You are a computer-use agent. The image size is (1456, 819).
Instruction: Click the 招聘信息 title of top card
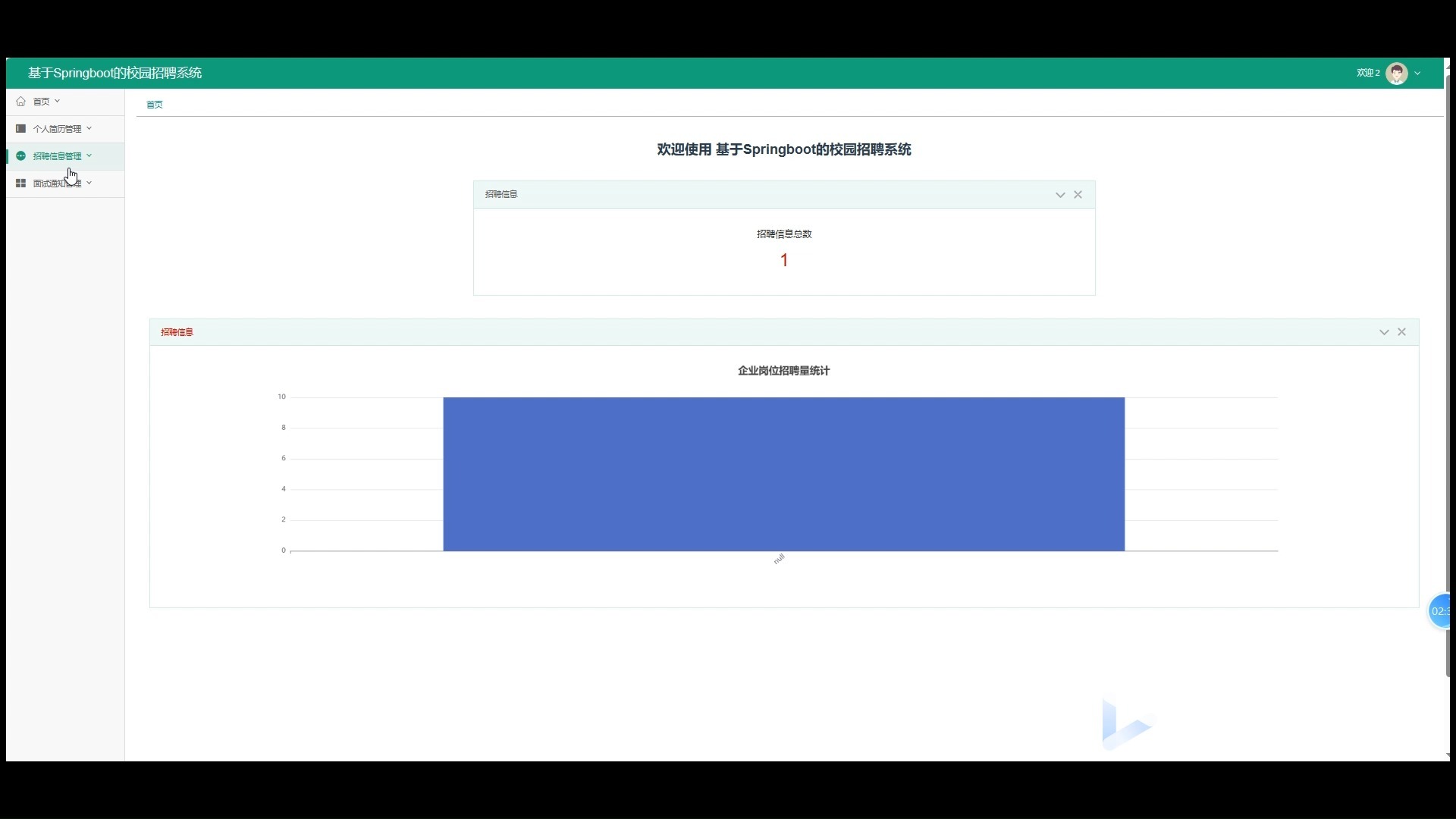501,194
